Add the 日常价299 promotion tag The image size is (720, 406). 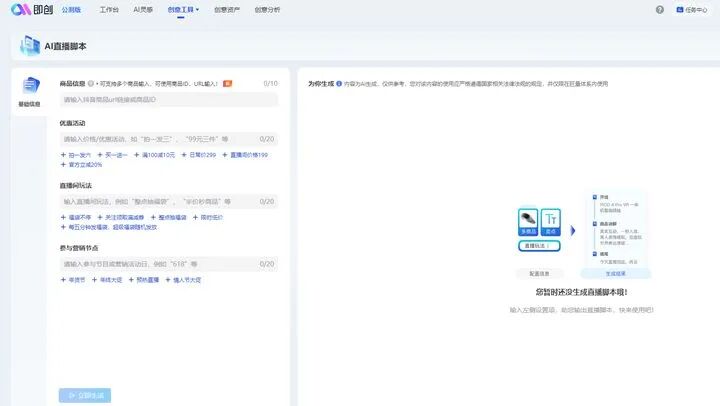click(x=198, y=155)
